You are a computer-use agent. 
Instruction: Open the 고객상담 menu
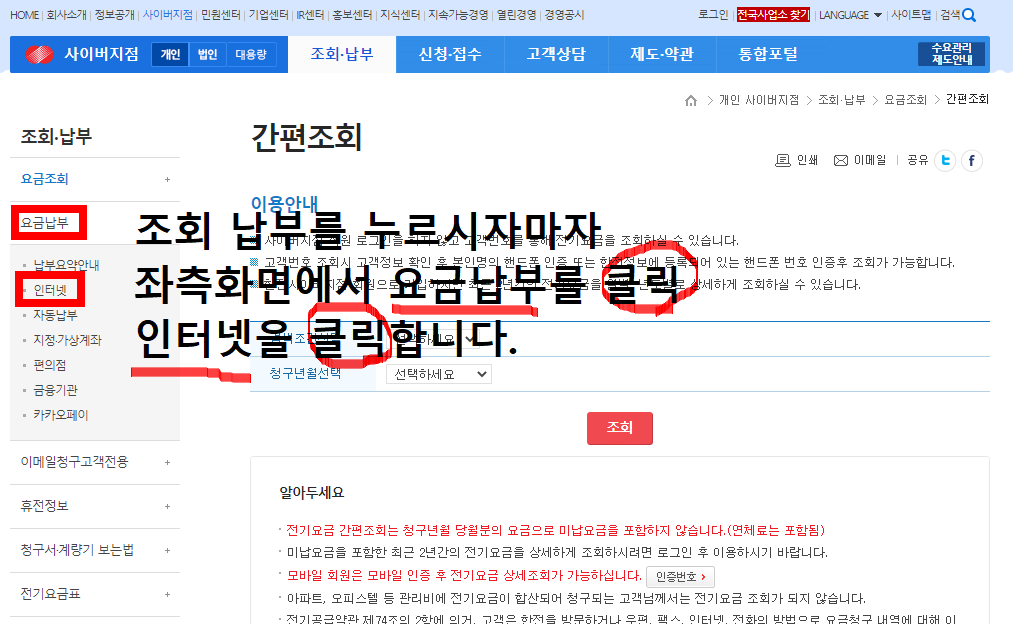coord(556,55)
